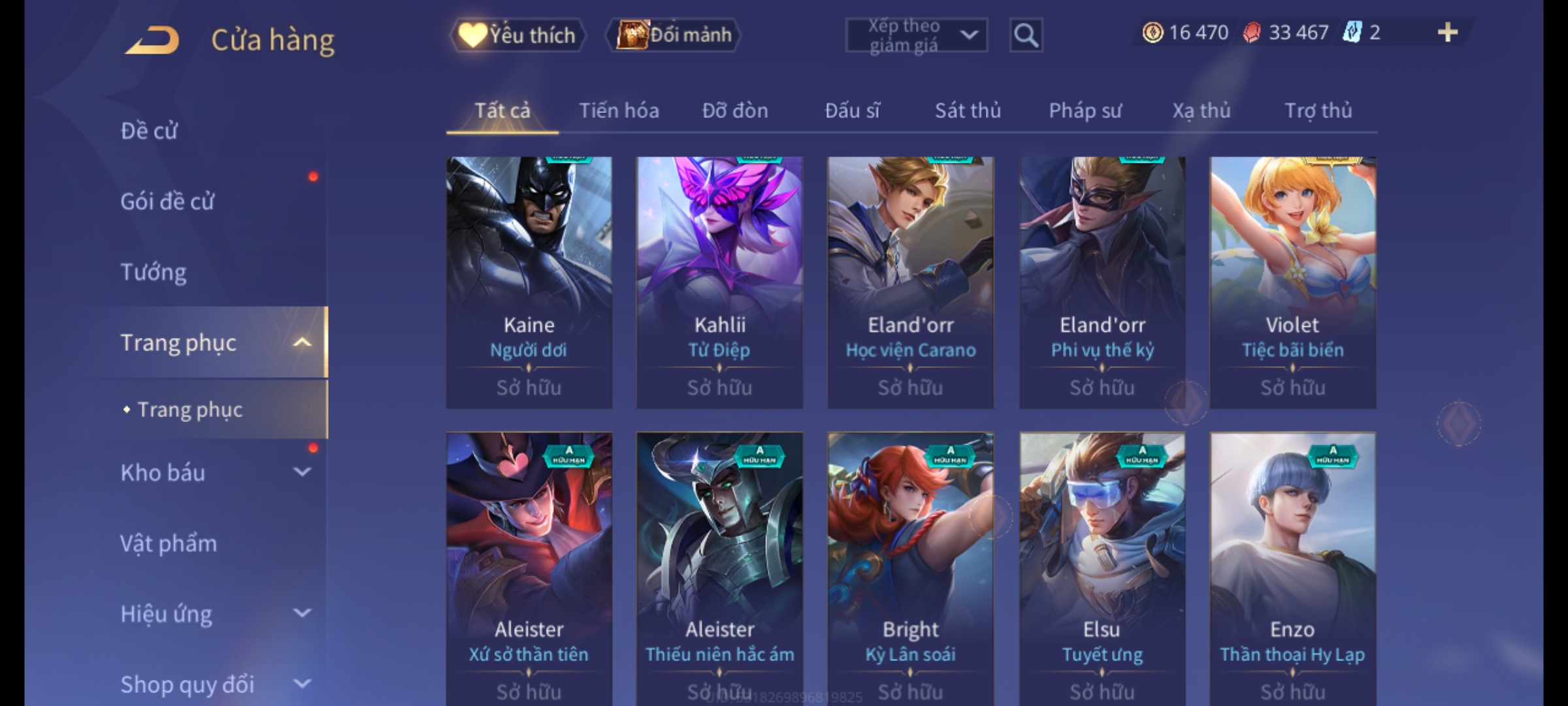Switch to the Sát thủ tab
This screenshot has width=1568, height=706.
968,110
